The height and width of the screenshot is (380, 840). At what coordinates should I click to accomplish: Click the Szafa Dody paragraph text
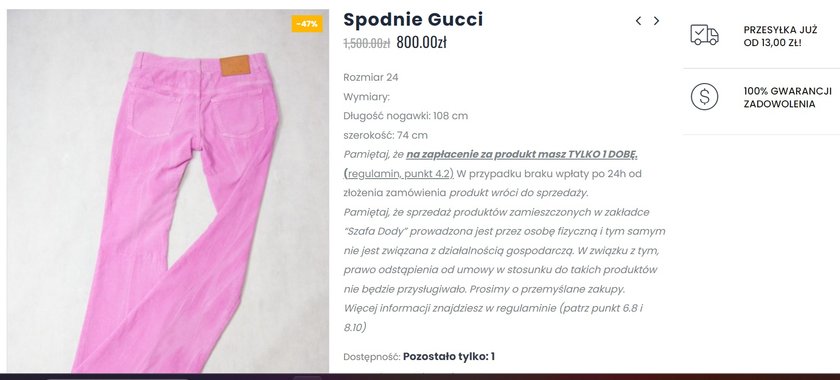(x=504, y=250)
